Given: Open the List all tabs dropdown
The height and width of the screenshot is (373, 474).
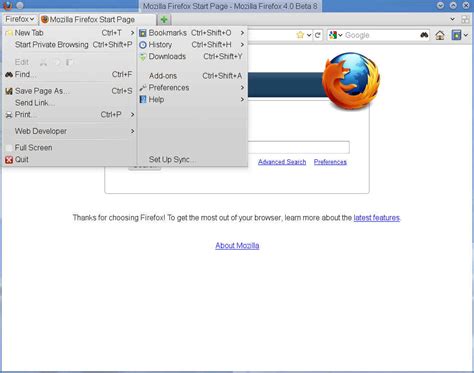Looking at the screenshot, I should click(x=452, y=19).
